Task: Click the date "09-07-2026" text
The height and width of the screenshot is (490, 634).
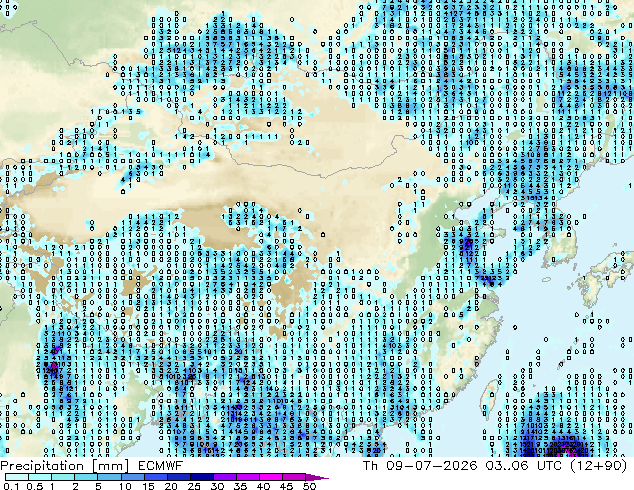Action: 431,466
